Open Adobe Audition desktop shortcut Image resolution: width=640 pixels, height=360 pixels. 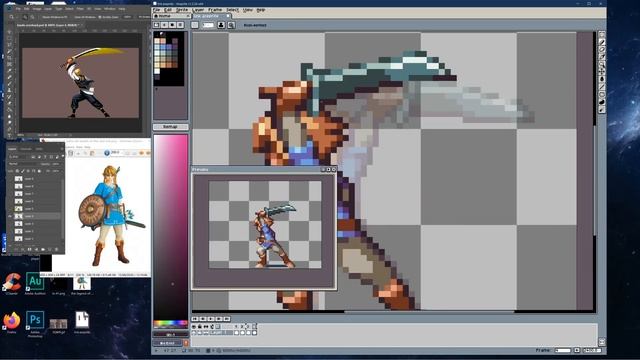point(35,284)
